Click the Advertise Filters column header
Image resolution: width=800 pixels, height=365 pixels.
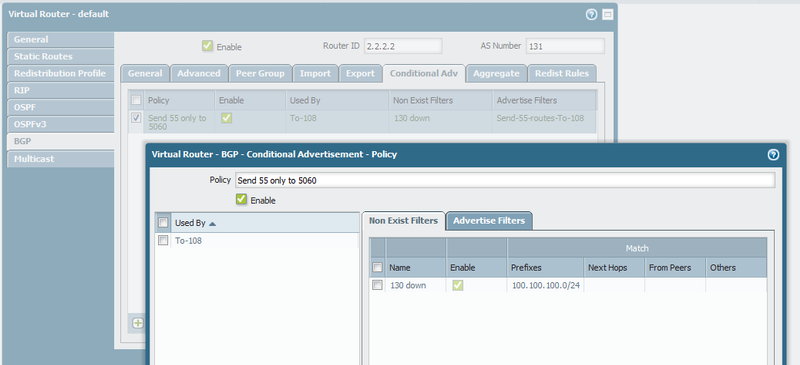[x=544, y=100]
